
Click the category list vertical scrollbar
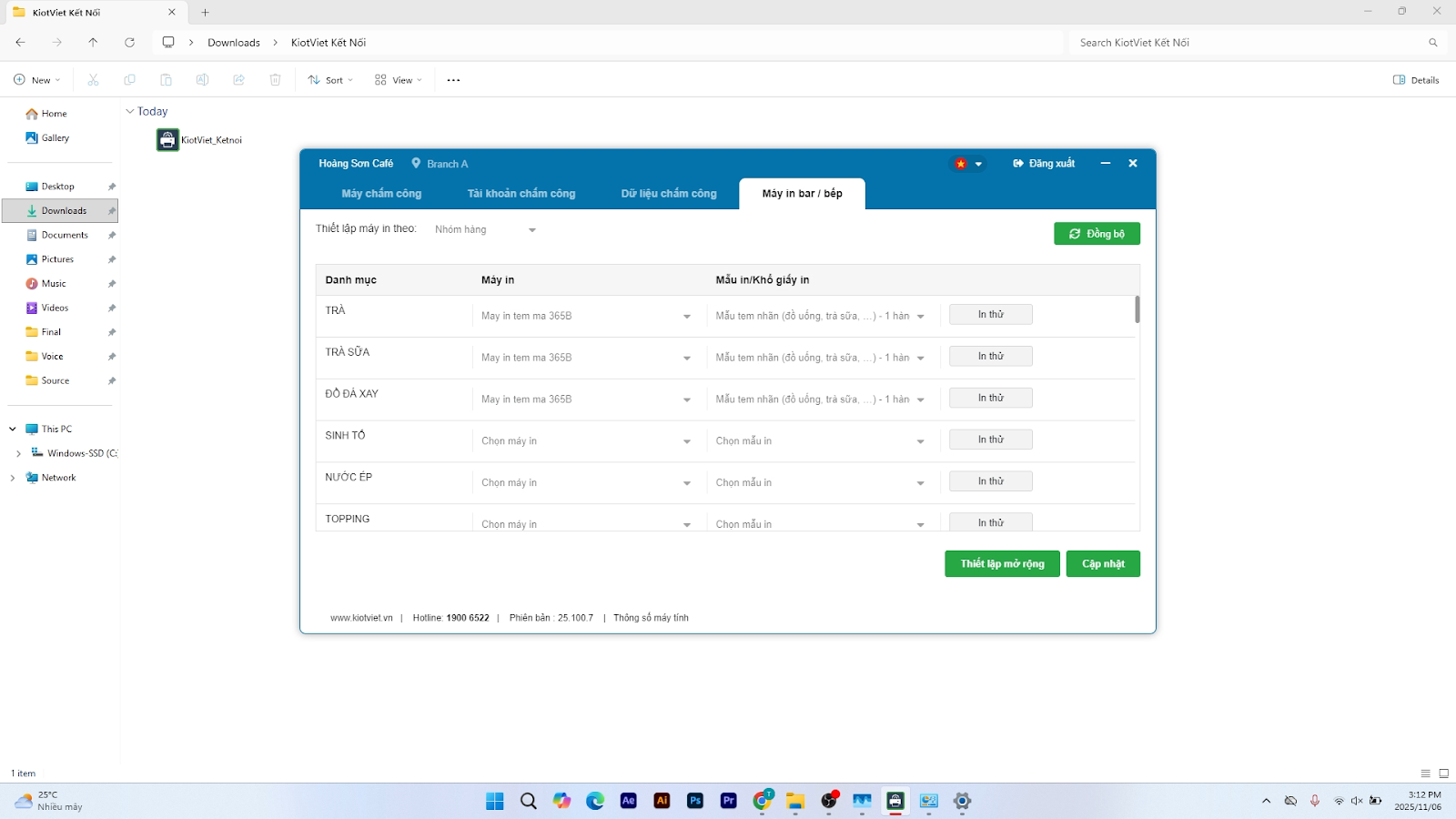click(x=1137, y=309)
